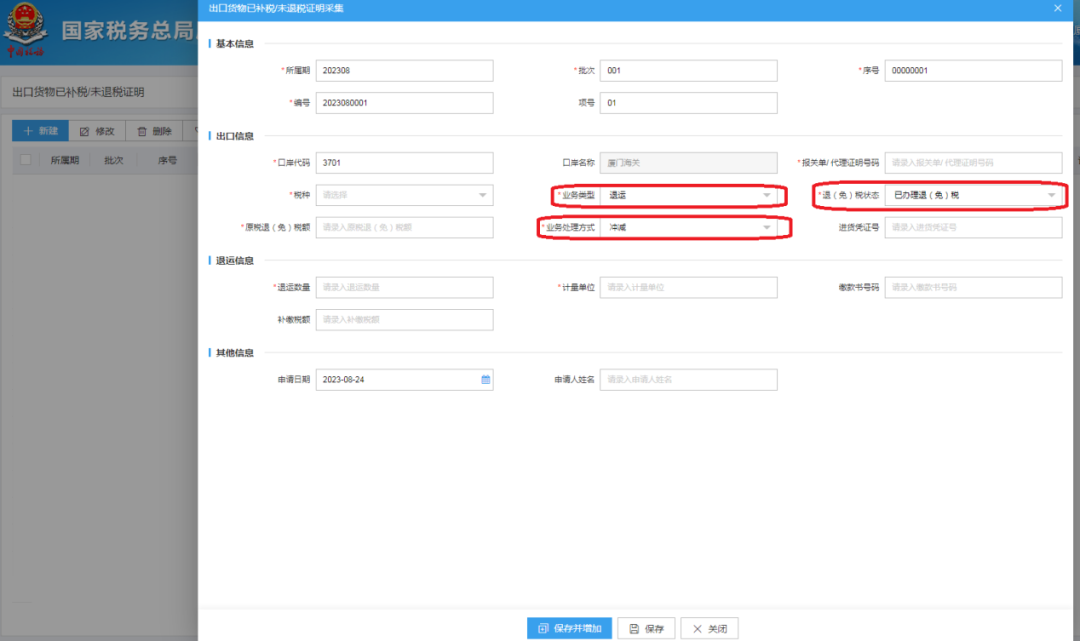1080x641 pixels.
Task: Click the 保存并增加 button
Action: tap(569, 629)
